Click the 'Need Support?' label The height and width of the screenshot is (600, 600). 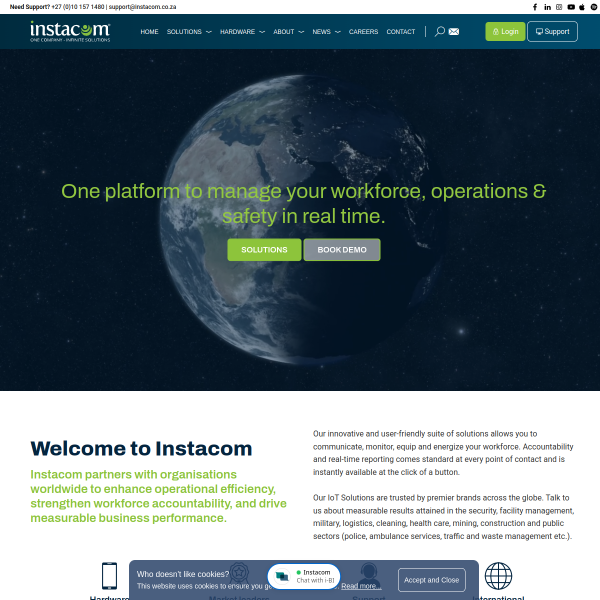(x=30, y=7)
